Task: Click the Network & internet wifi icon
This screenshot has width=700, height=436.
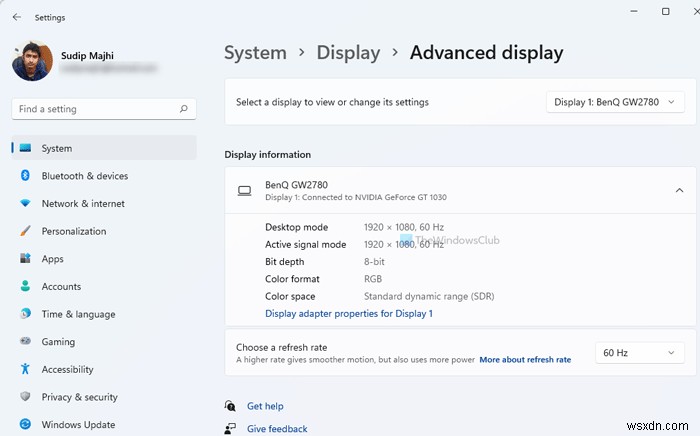Action: 25,204
